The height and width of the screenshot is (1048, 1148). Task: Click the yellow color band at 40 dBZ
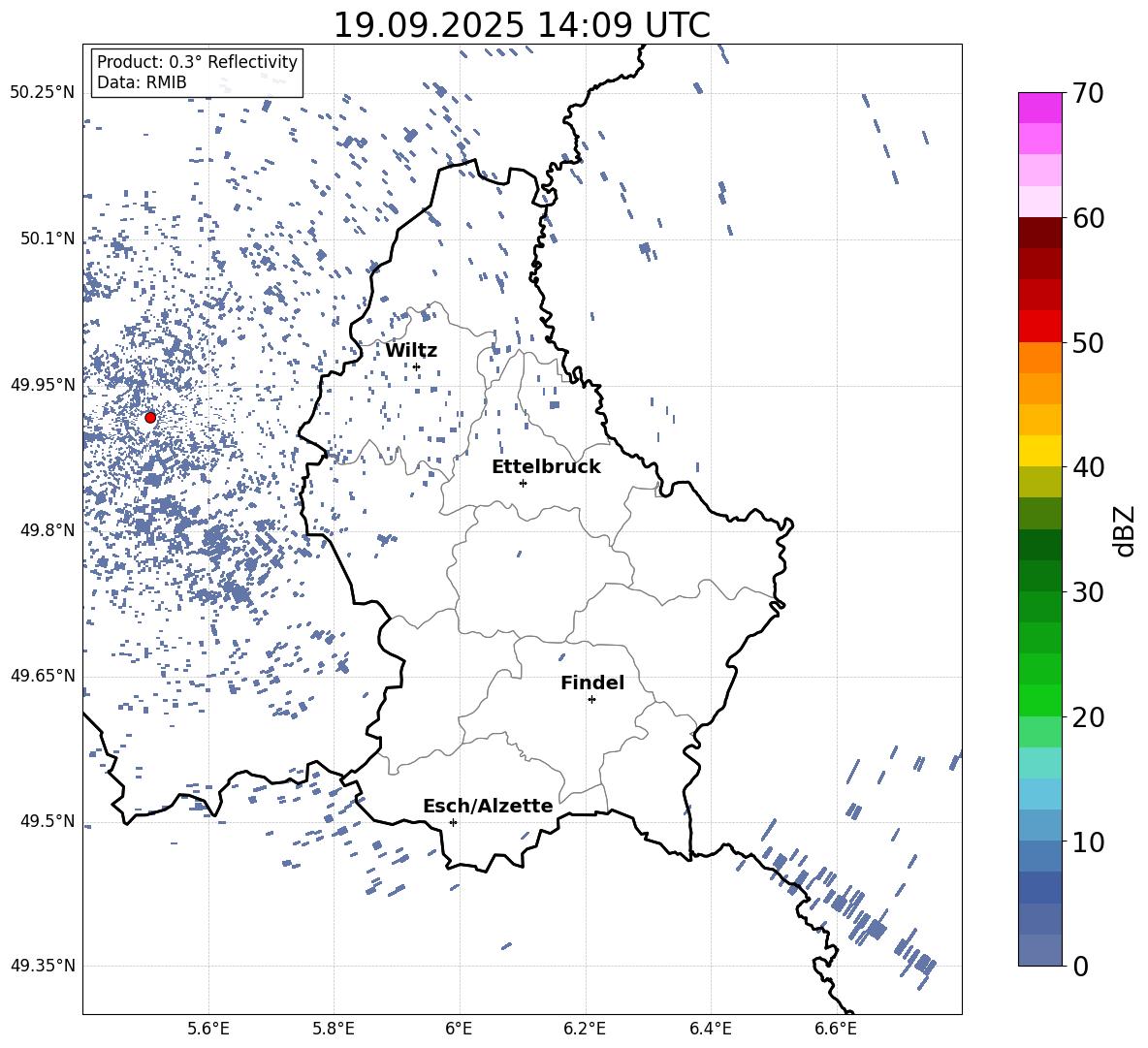click(x=1039, y=451)
